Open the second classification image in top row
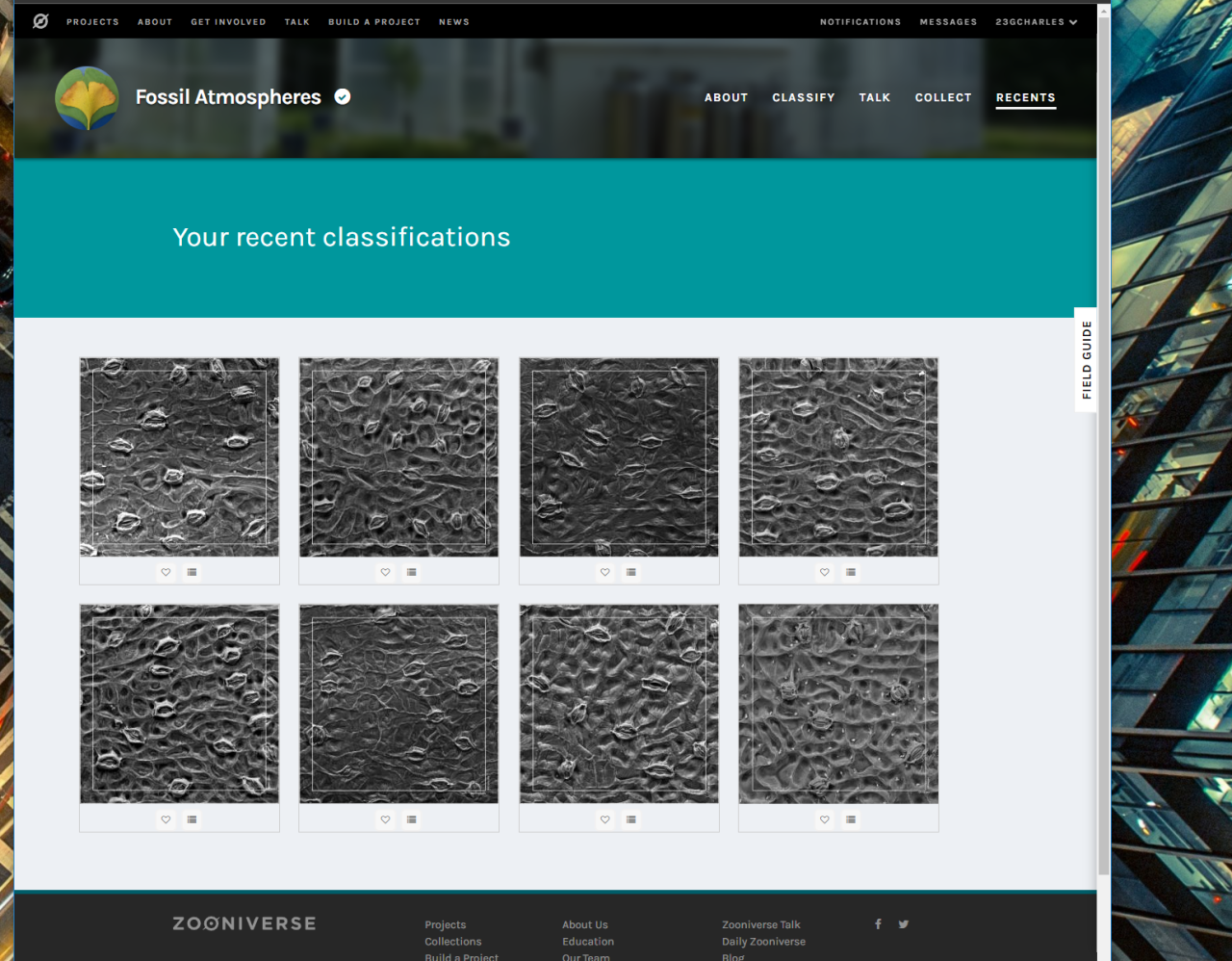 pos(398,457)
